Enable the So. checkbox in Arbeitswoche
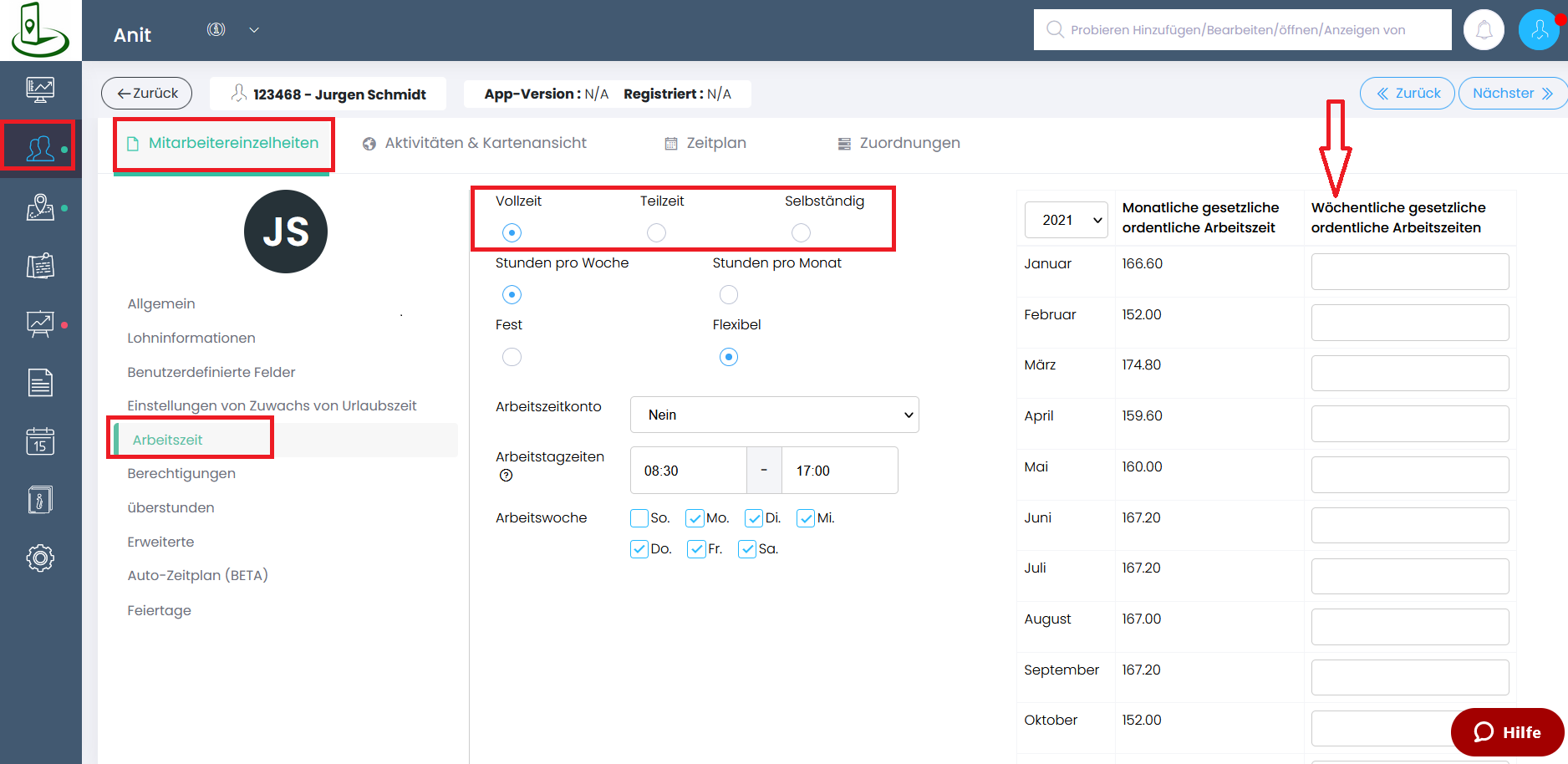The image size is (1568, 764). coord(639,518)
